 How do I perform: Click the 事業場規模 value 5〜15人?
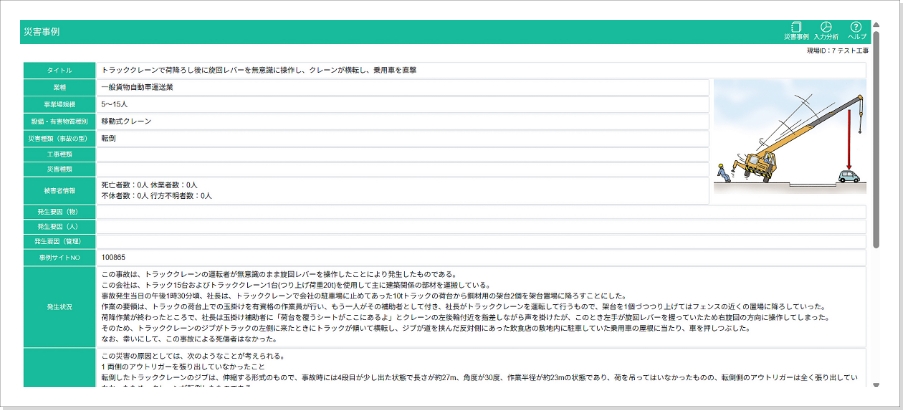[115, 103]
